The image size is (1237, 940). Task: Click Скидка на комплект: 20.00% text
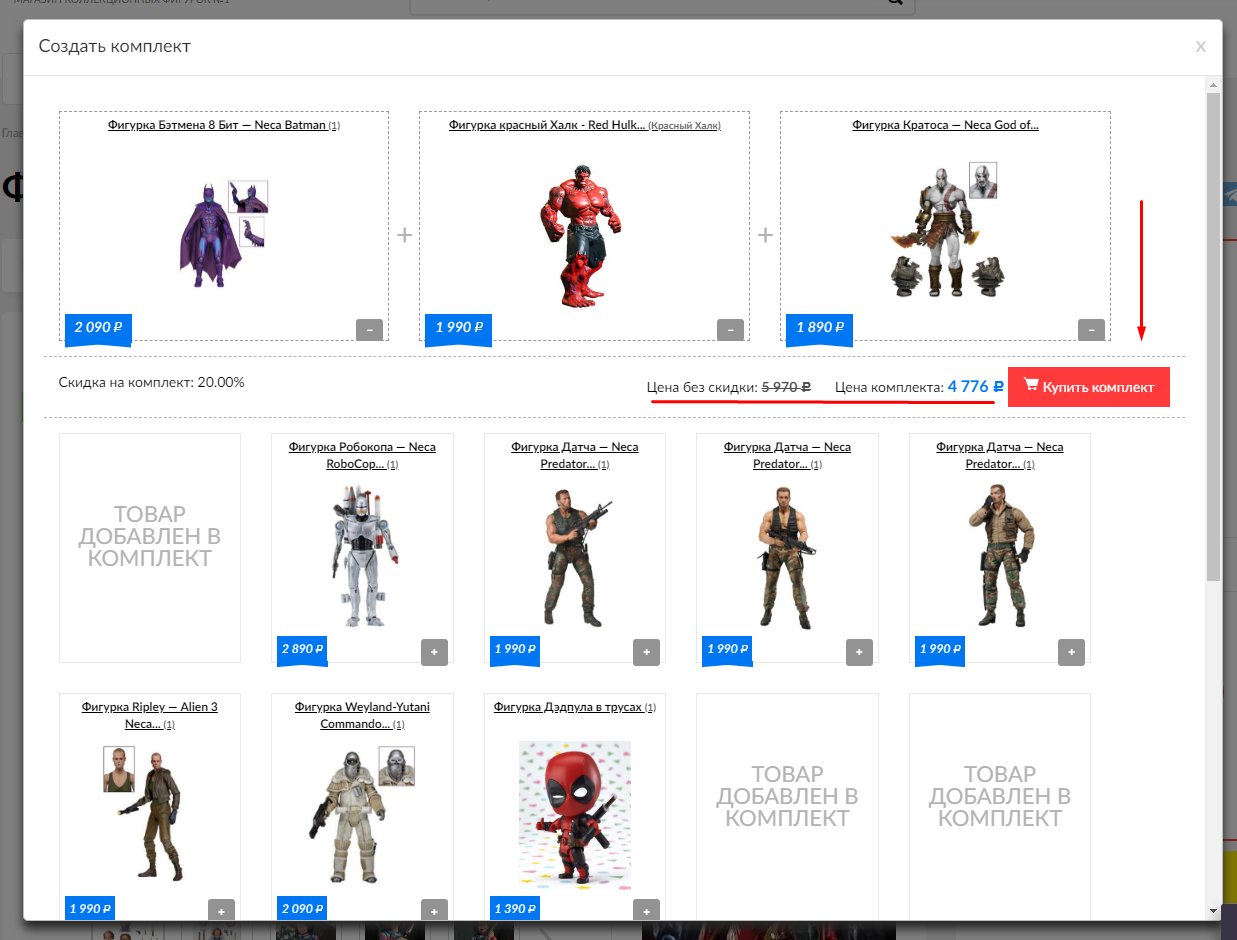152,382
